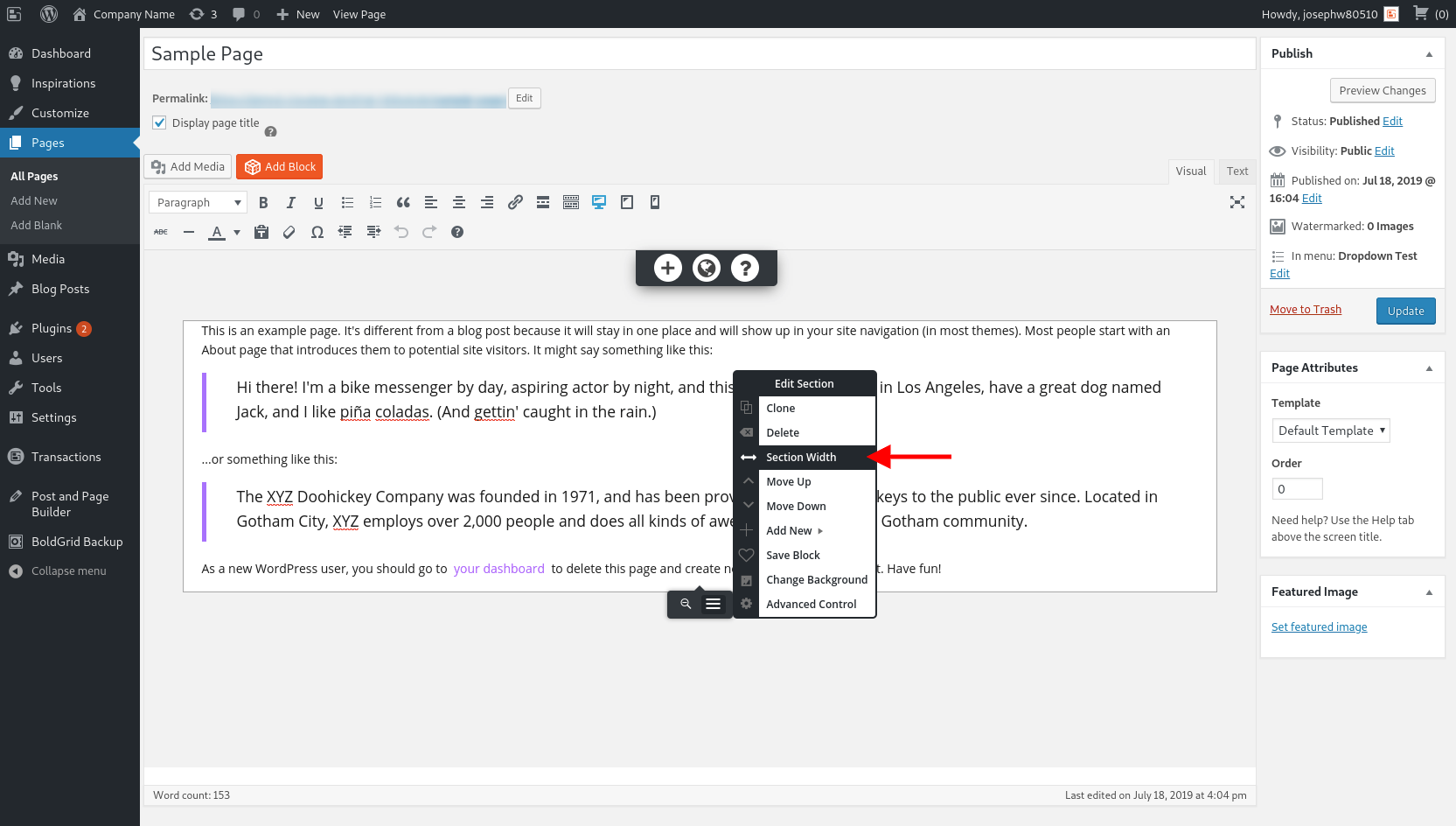This screenshot has height=826, width=1456.
Task: Toggle the Display page title checkbox
Action: (160, 122)
